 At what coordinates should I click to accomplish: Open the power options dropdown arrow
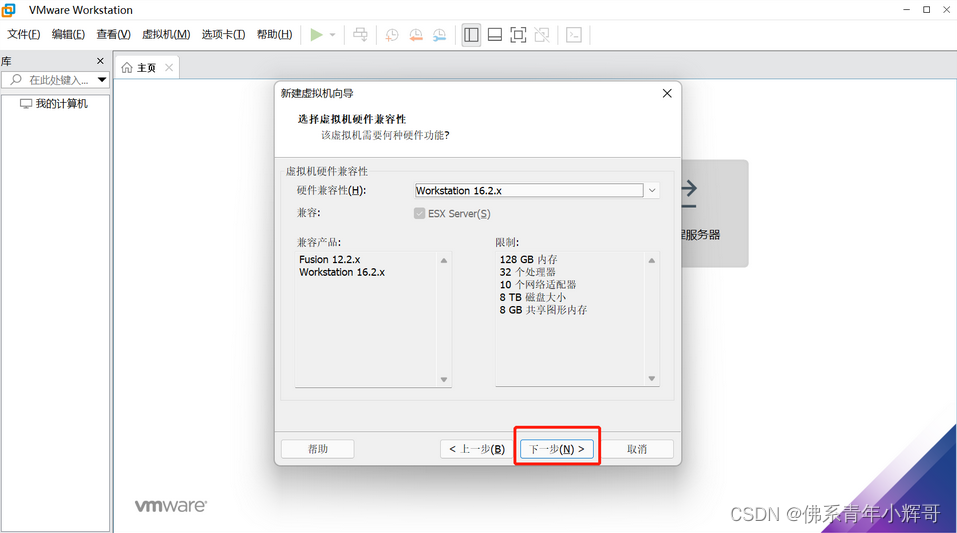333,35
